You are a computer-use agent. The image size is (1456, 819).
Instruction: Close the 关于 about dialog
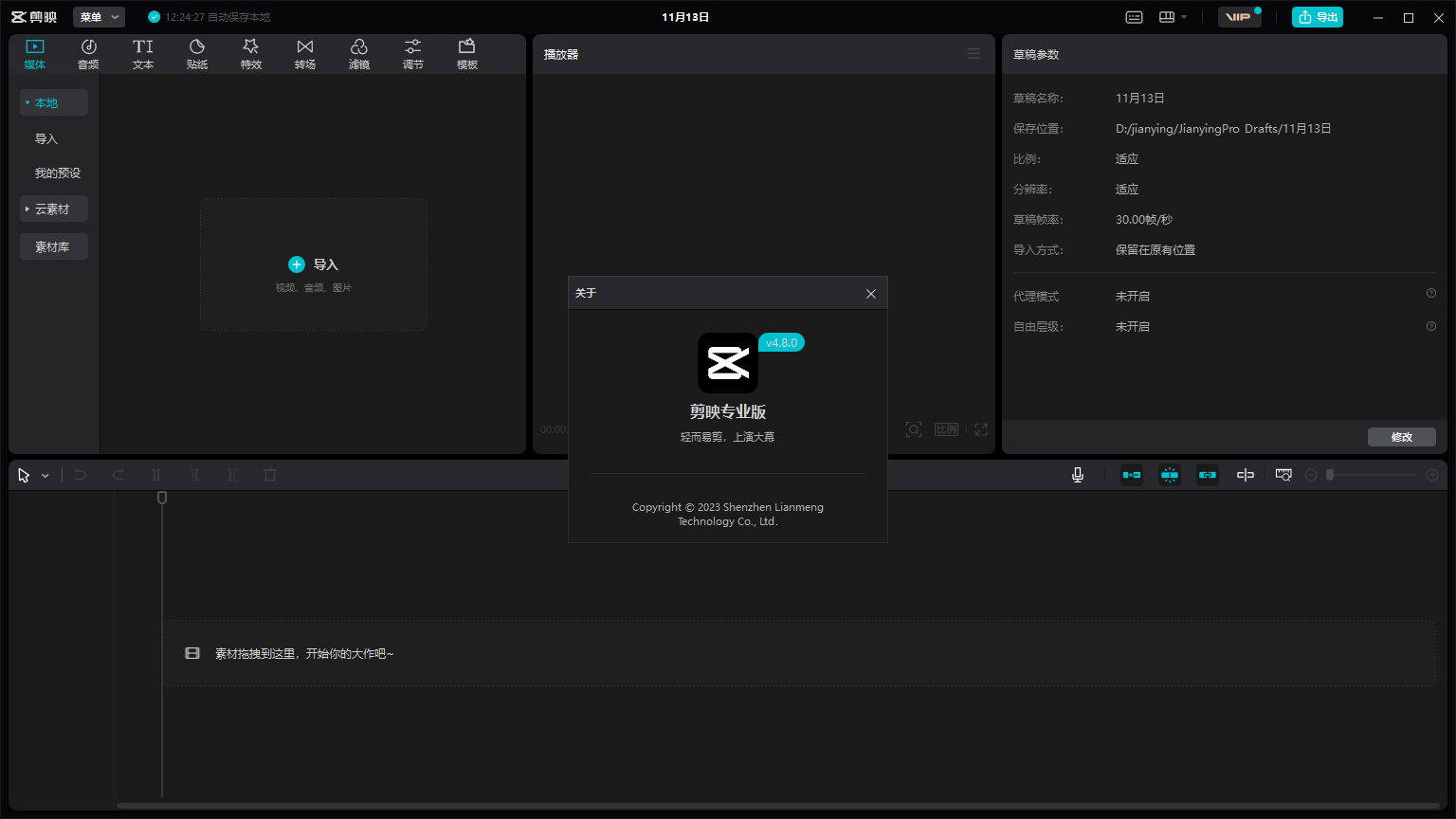pos(871,294)
